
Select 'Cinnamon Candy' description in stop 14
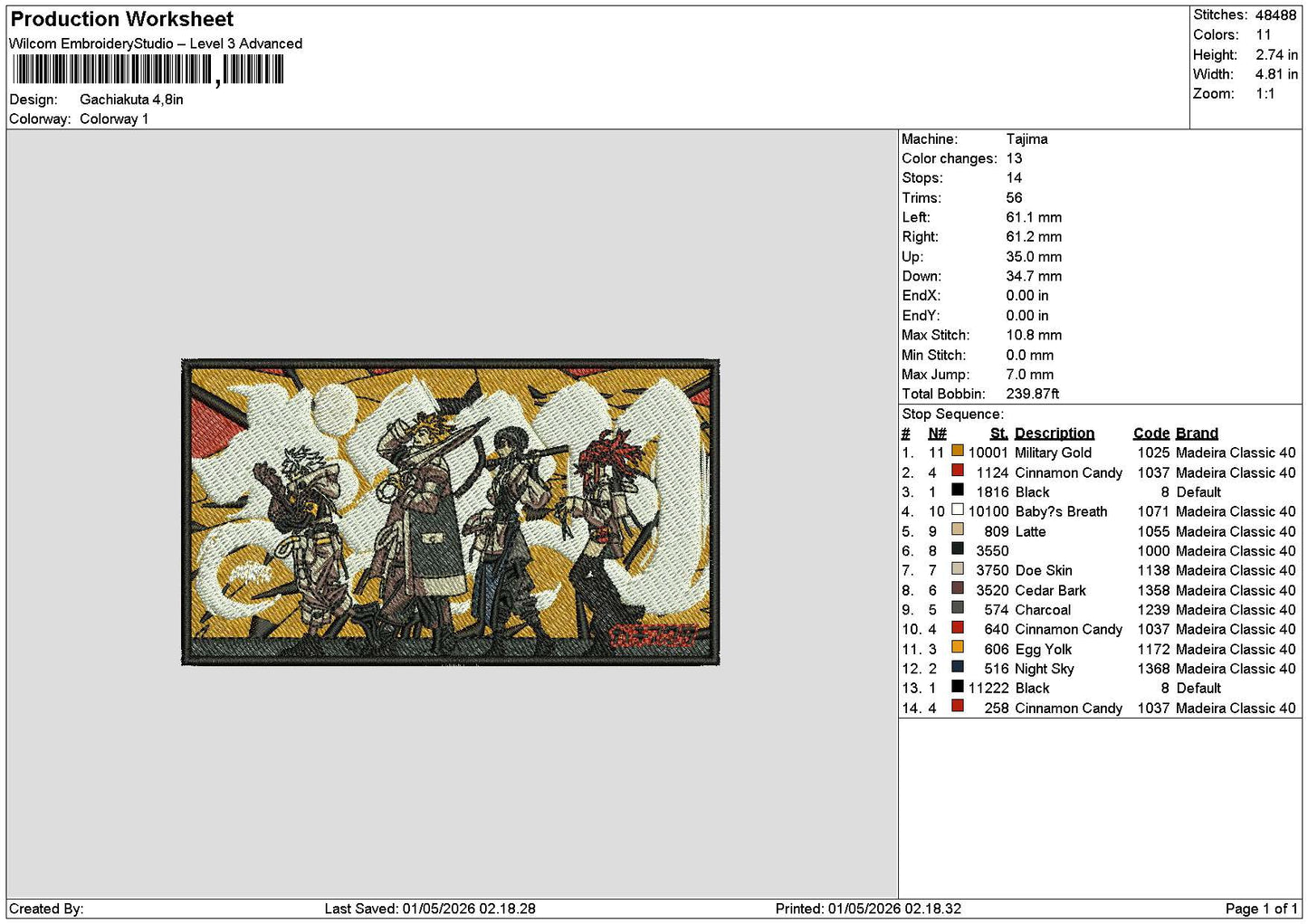1068,708
